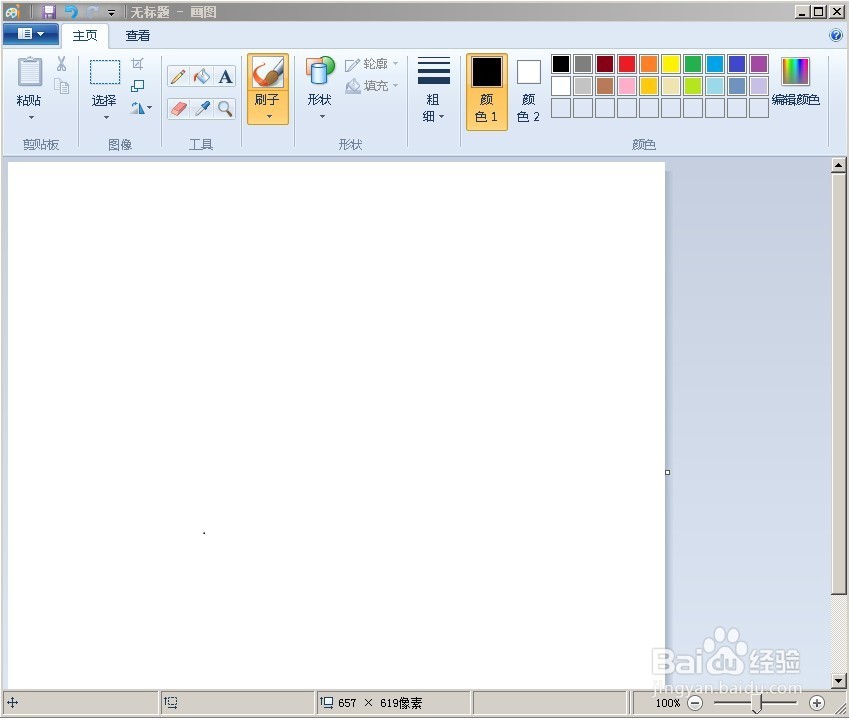Screen dimensions: 849x718
Task: Open the Customize Quick Access Toolbar dropdown
Action: 111,12
